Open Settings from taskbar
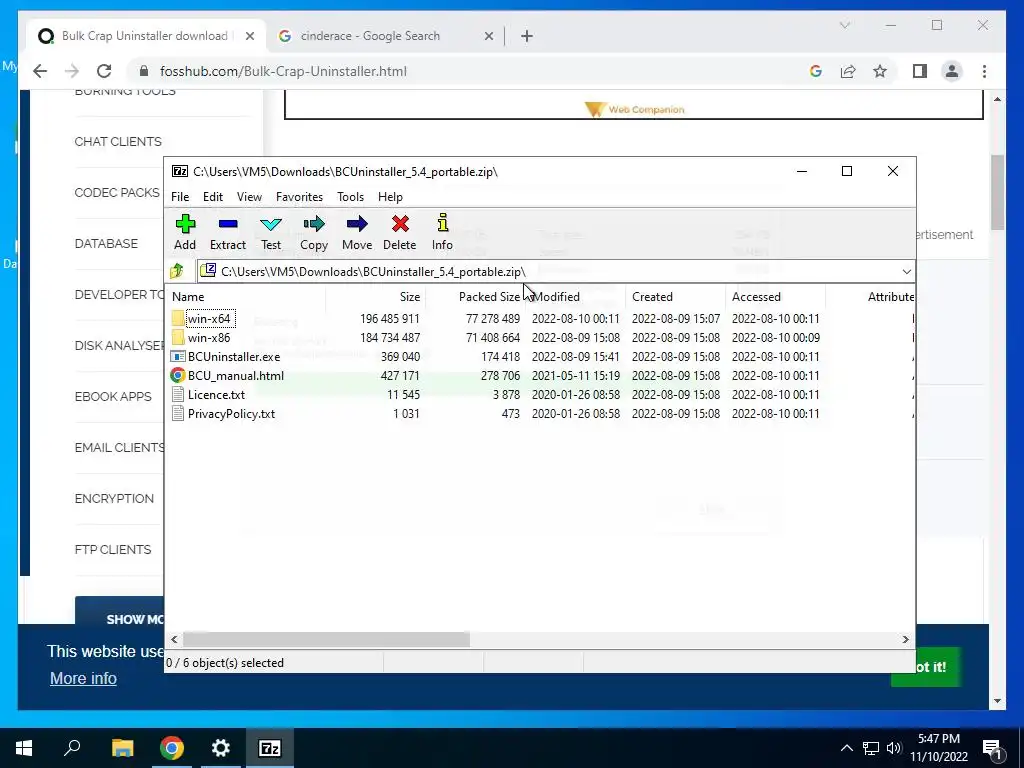 click(221, 748)
